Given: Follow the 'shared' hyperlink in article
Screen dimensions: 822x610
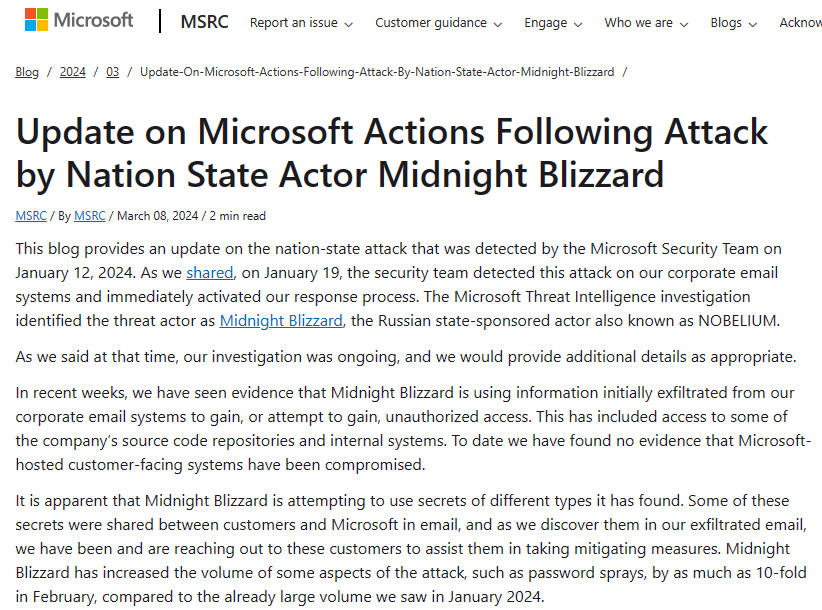Looking at the screenshot, I should (x=209, y=272).
